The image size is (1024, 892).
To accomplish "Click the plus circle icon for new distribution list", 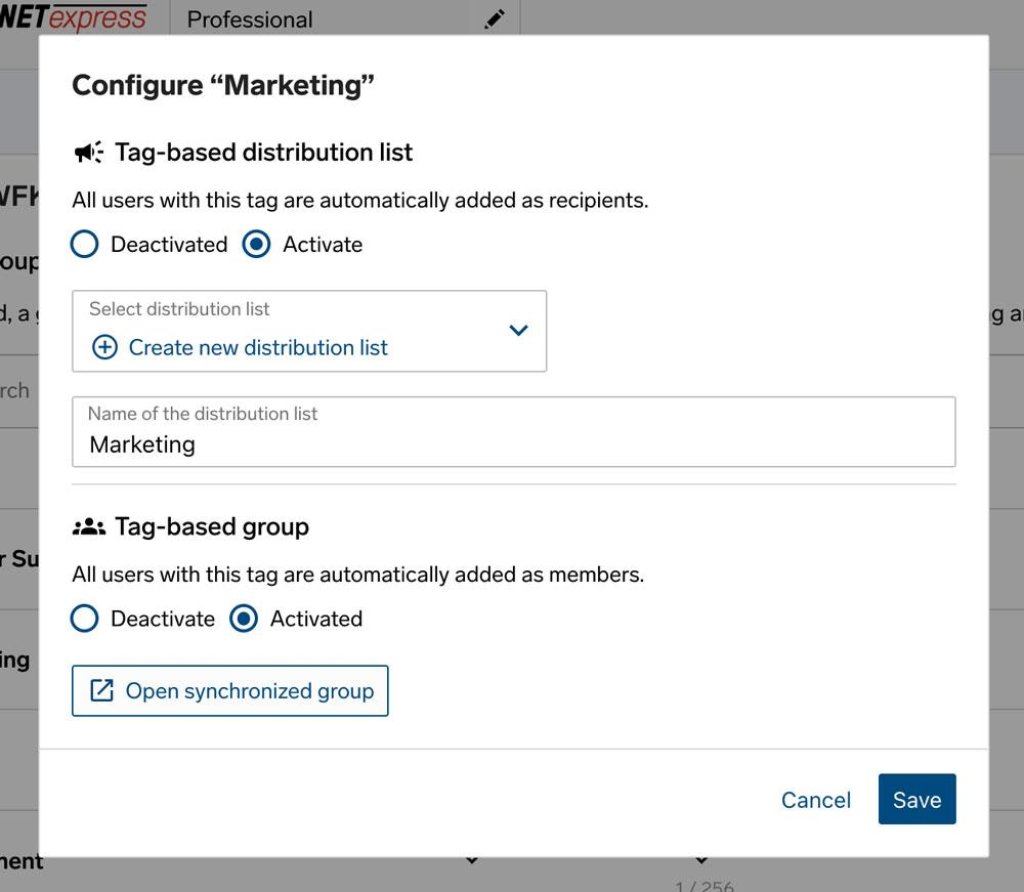I will (104, 348).
